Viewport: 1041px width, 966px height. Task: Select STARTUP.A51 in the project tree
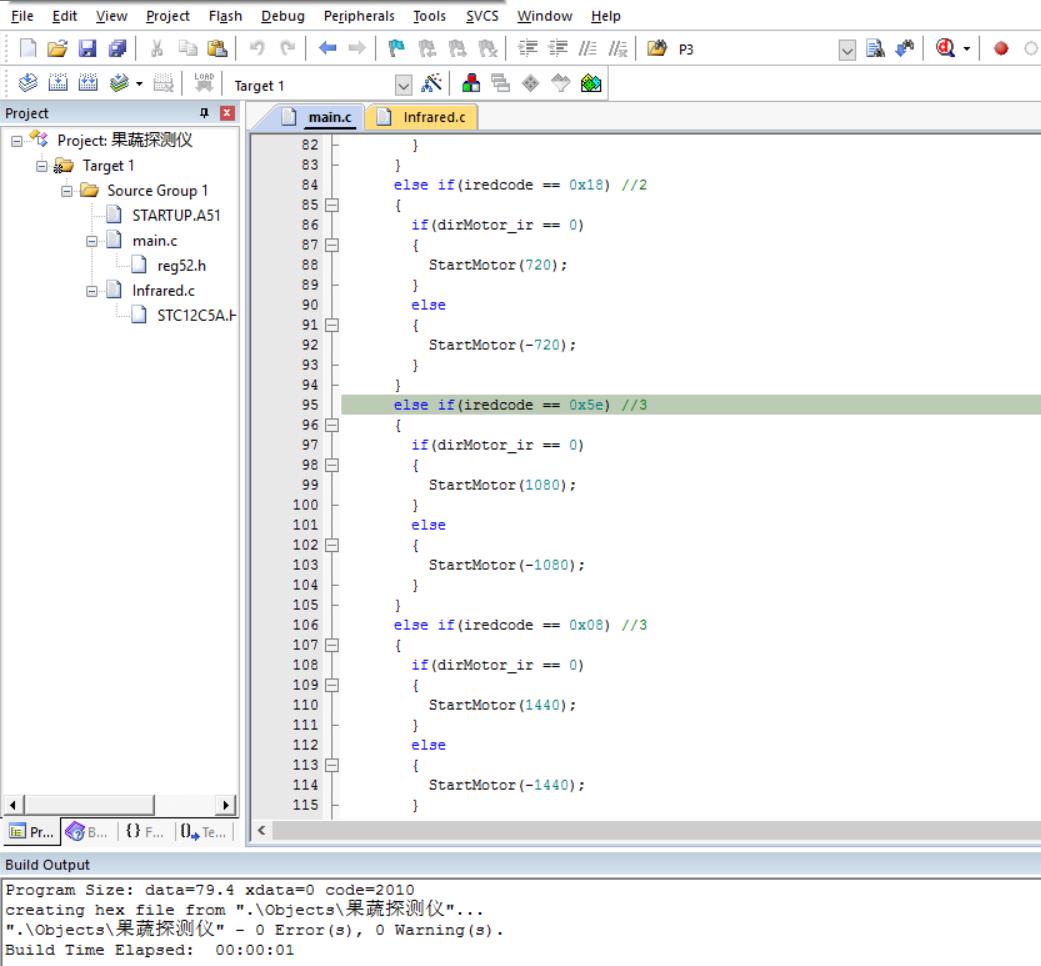(176, 216)
